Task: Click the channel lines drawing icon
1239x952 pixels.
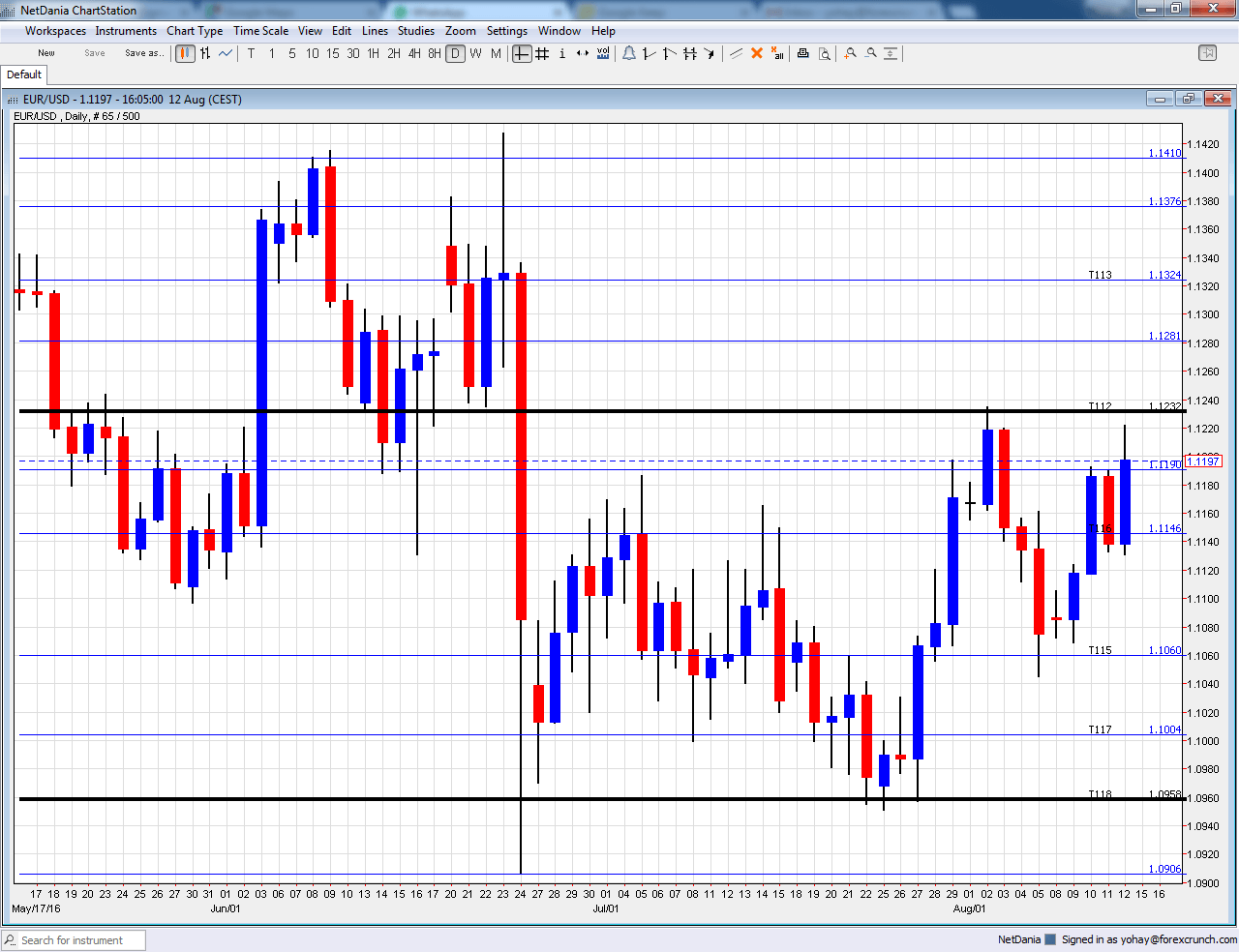Action: pos(689,53)
